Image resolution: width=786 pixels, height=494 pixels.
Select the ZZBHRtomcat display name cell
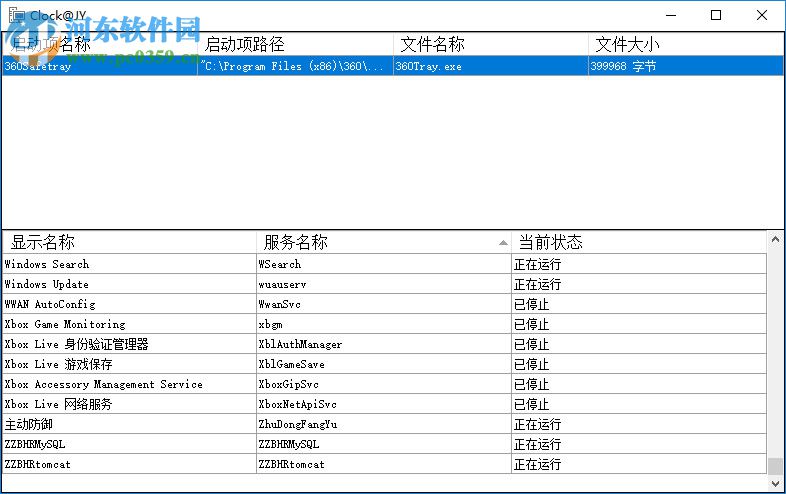tap(129, 464)
